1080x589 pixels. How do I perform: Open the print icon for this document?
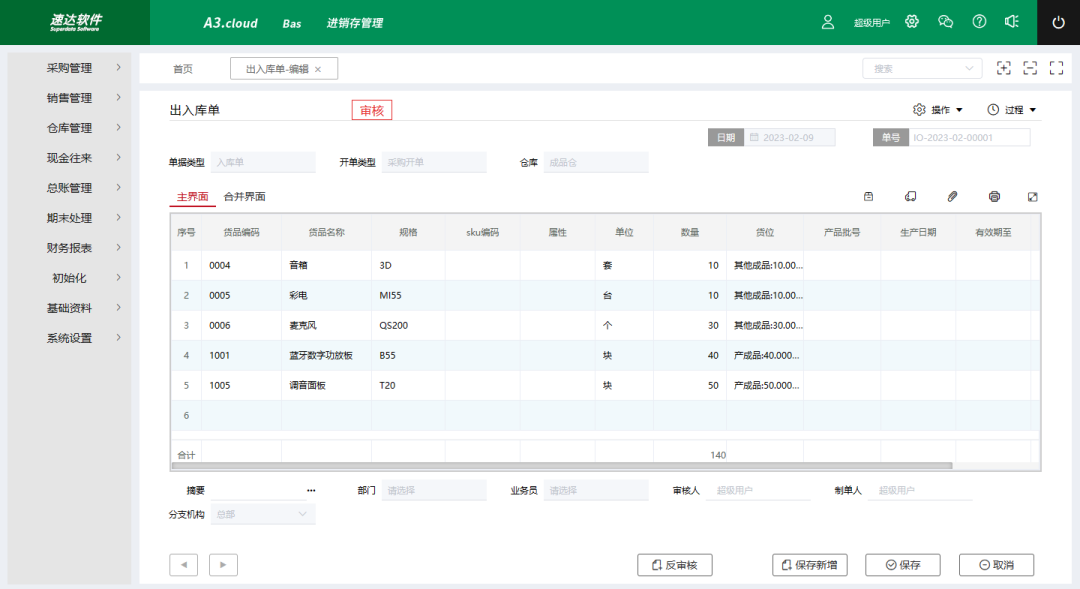[994, 197]
